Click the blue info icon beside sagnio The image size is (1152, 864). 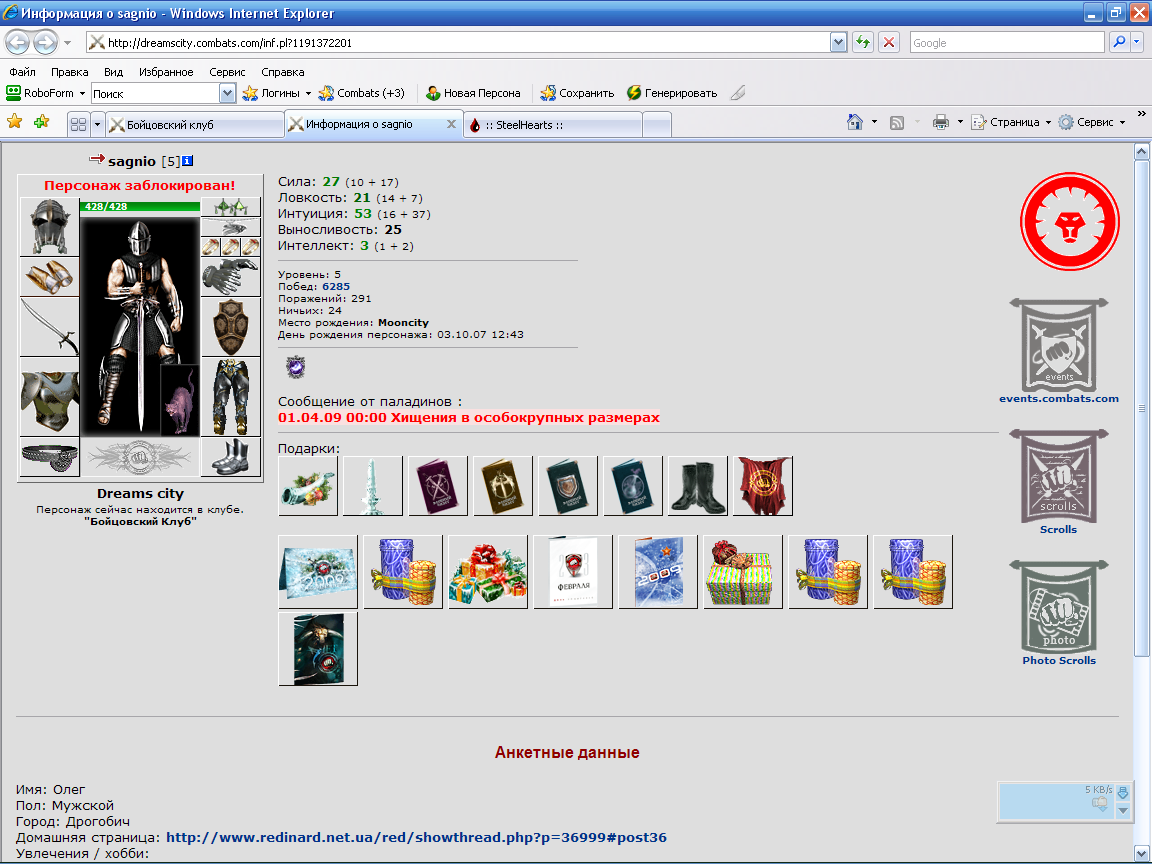coord(187,161)
